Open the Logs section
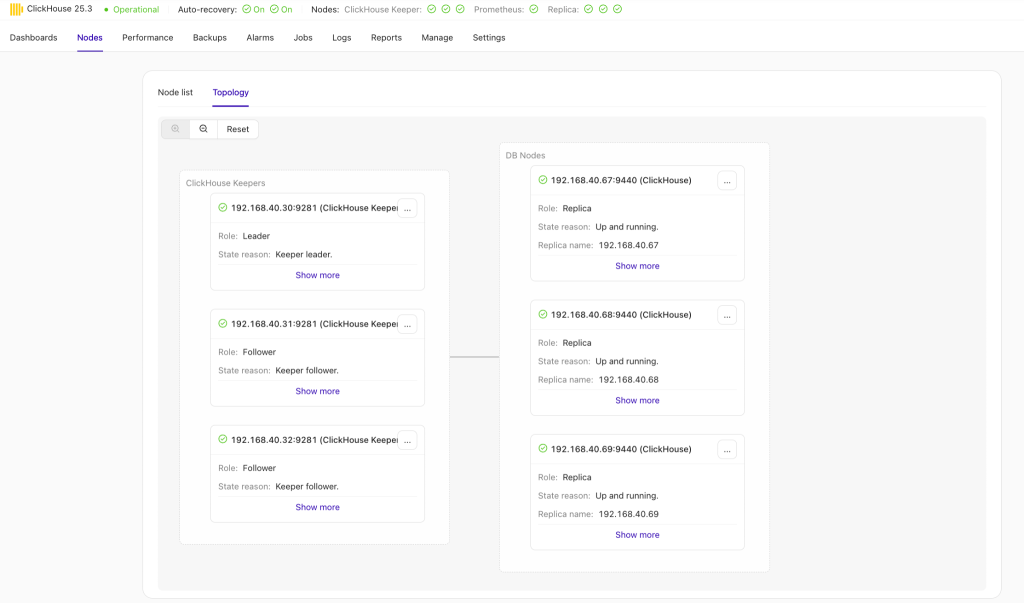This screenshot has width=1024, height=603. pyautogui.click(x=342, y=37)
